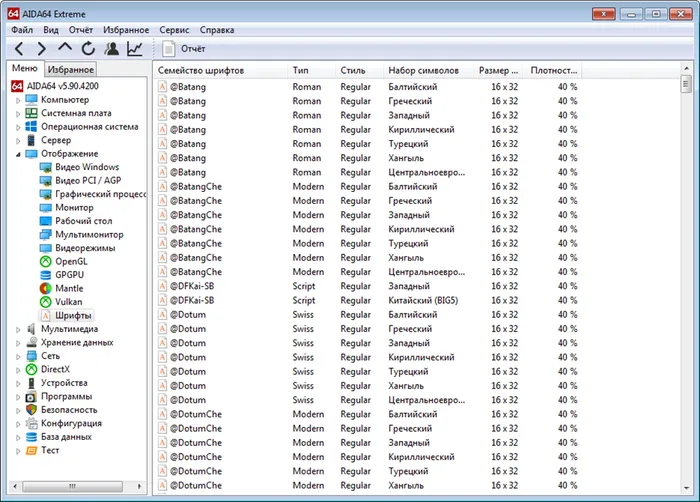Open the Видео Windows icon
Screen dimensions: 700x502
pyautogui.click(x=46, y=167)
